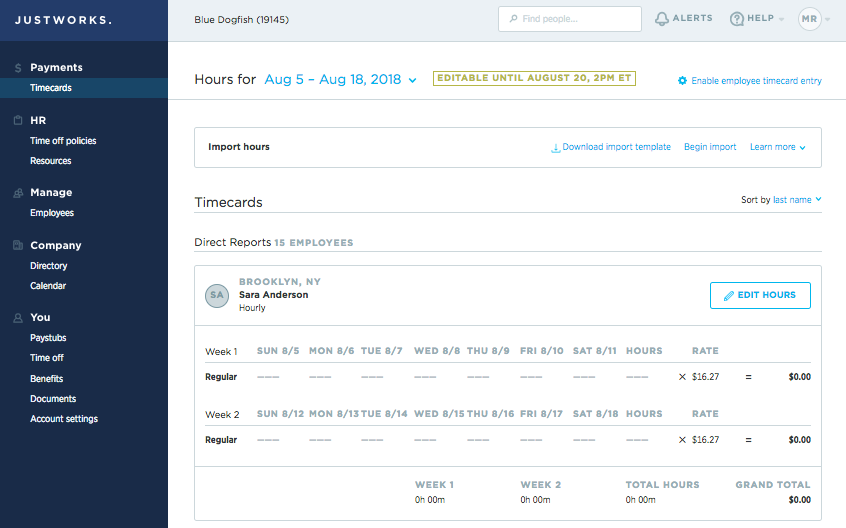846x528 pixels.
Task: Select the Aug 5 – Aug 18, 2018 period
Action: pos(333,79)
